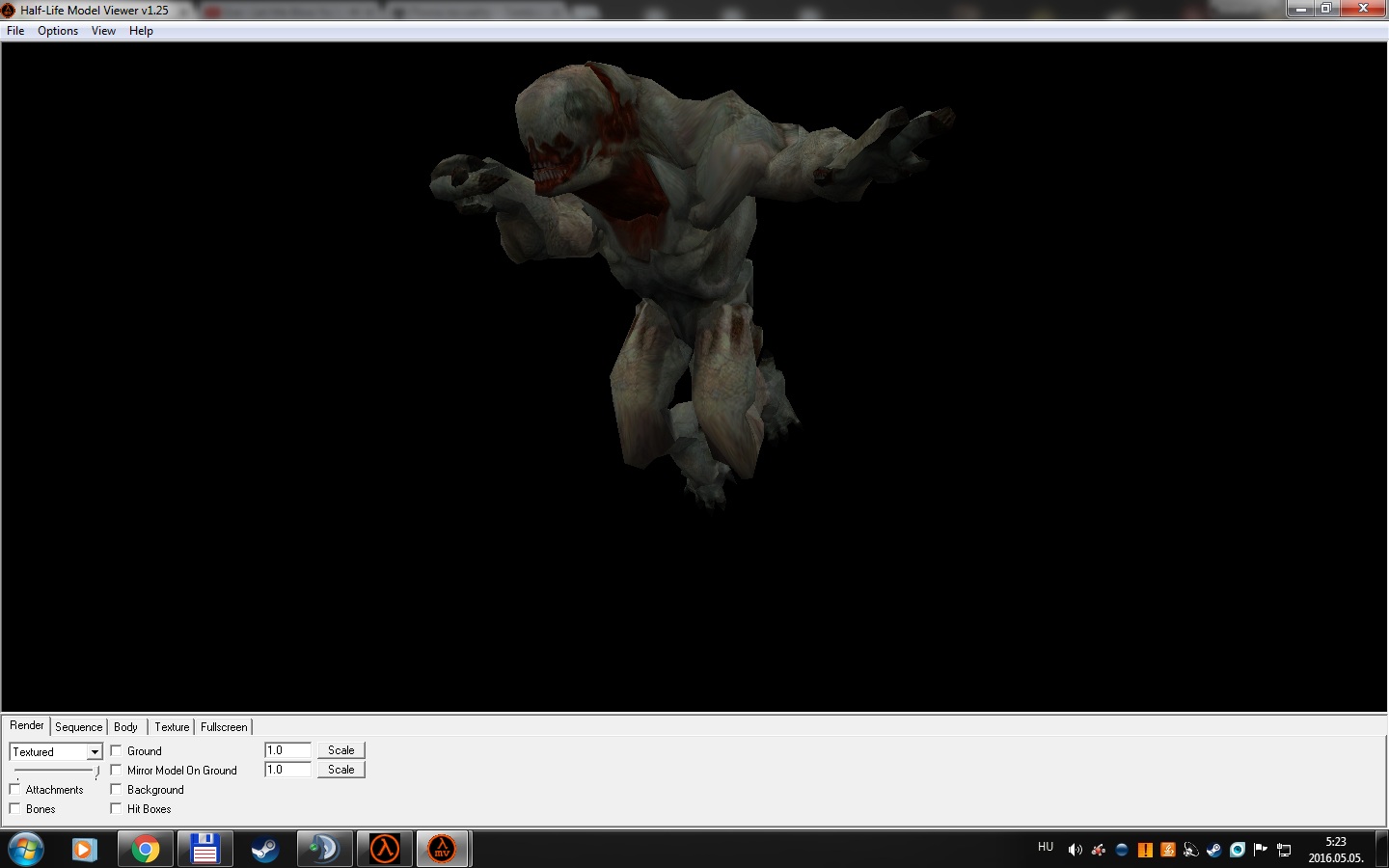Switch to the Sequence tab
Image resolution: width=1389 pixels, height=868 pixels.
78,727
